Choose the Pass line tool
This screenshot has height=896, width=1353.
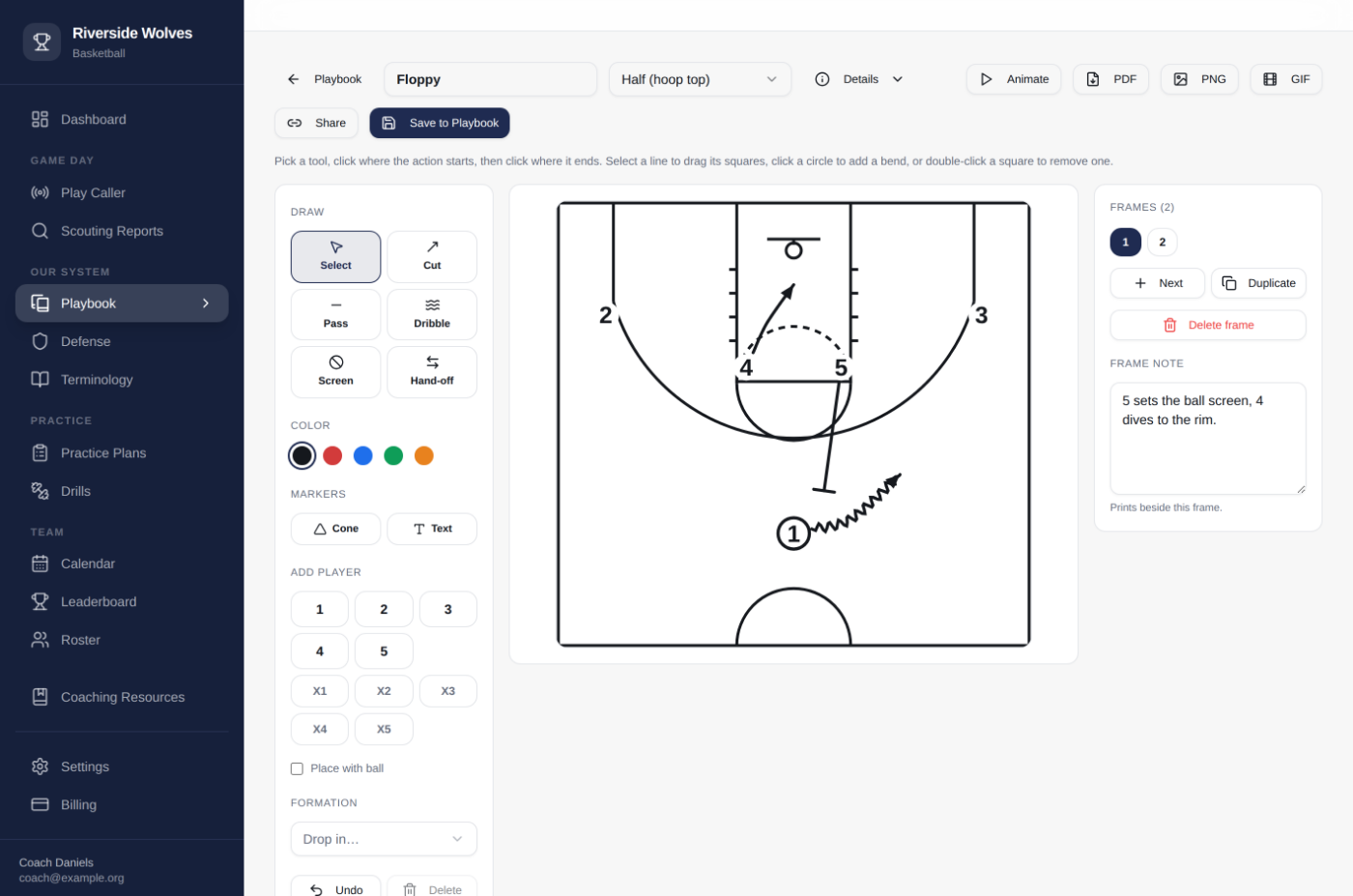[x=335, y=314]
